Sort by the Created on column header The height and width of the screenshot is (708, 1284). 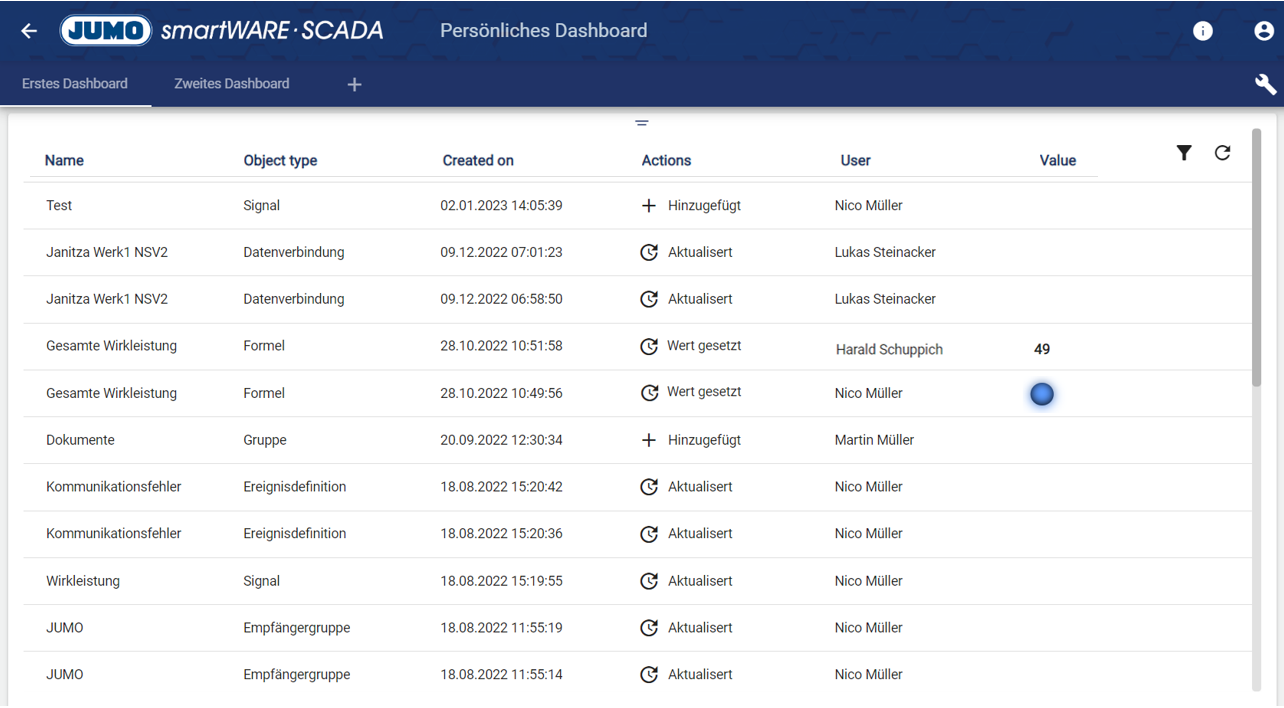478,161
